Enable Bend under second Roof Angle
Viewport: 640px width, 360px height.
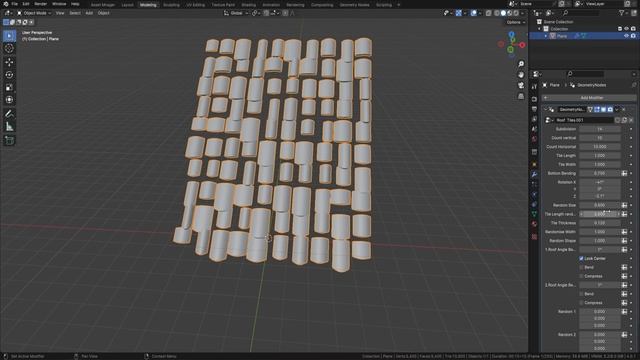581,294
